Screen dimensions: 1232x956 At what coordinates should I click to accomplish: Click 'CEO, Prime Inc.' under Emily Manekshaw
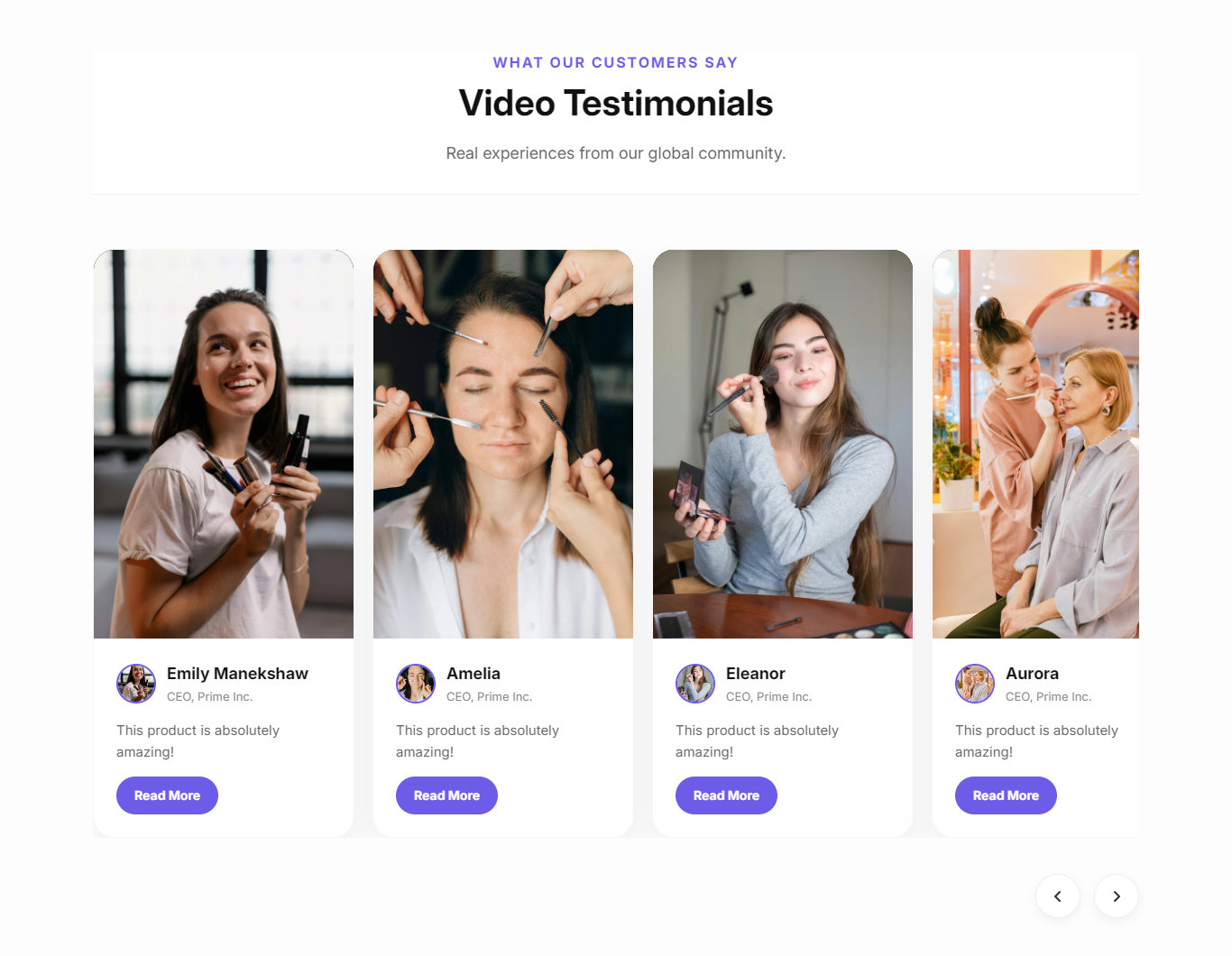coord(209,696)
